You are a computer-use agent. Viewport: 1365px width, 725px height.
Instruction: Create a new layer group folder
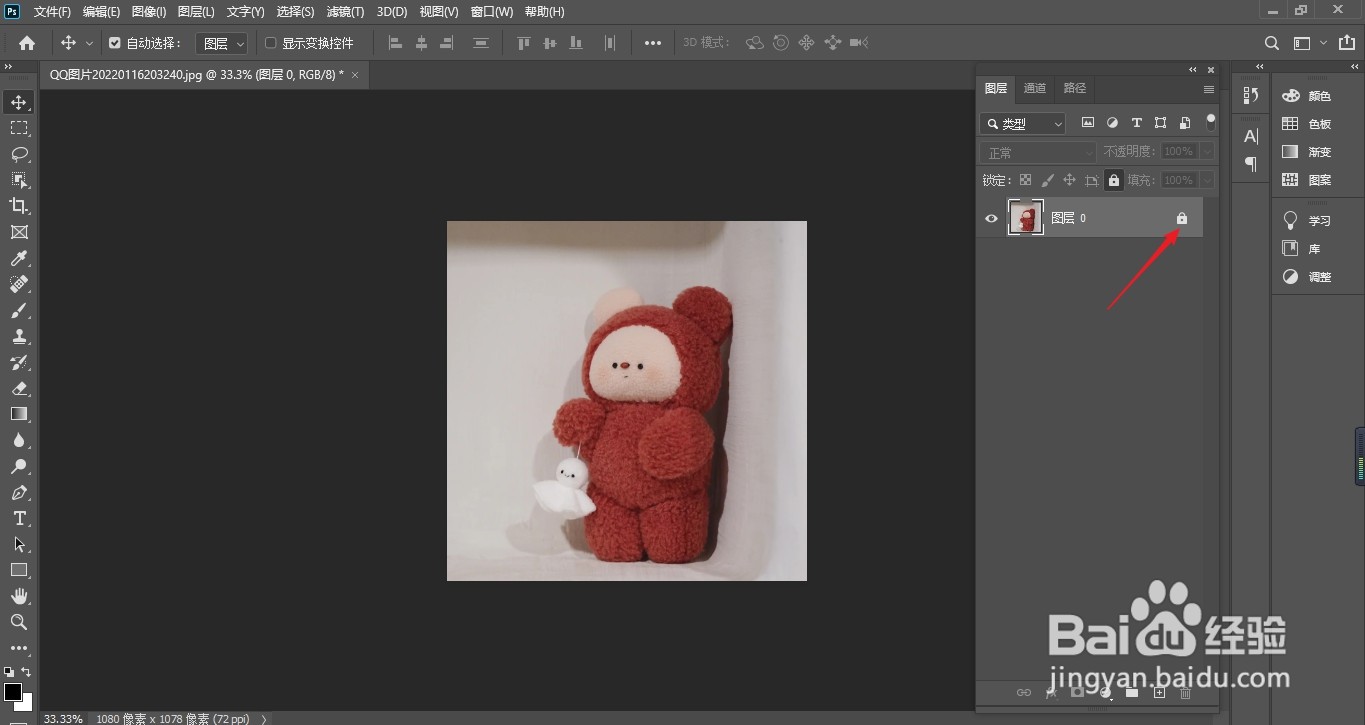1132,692
